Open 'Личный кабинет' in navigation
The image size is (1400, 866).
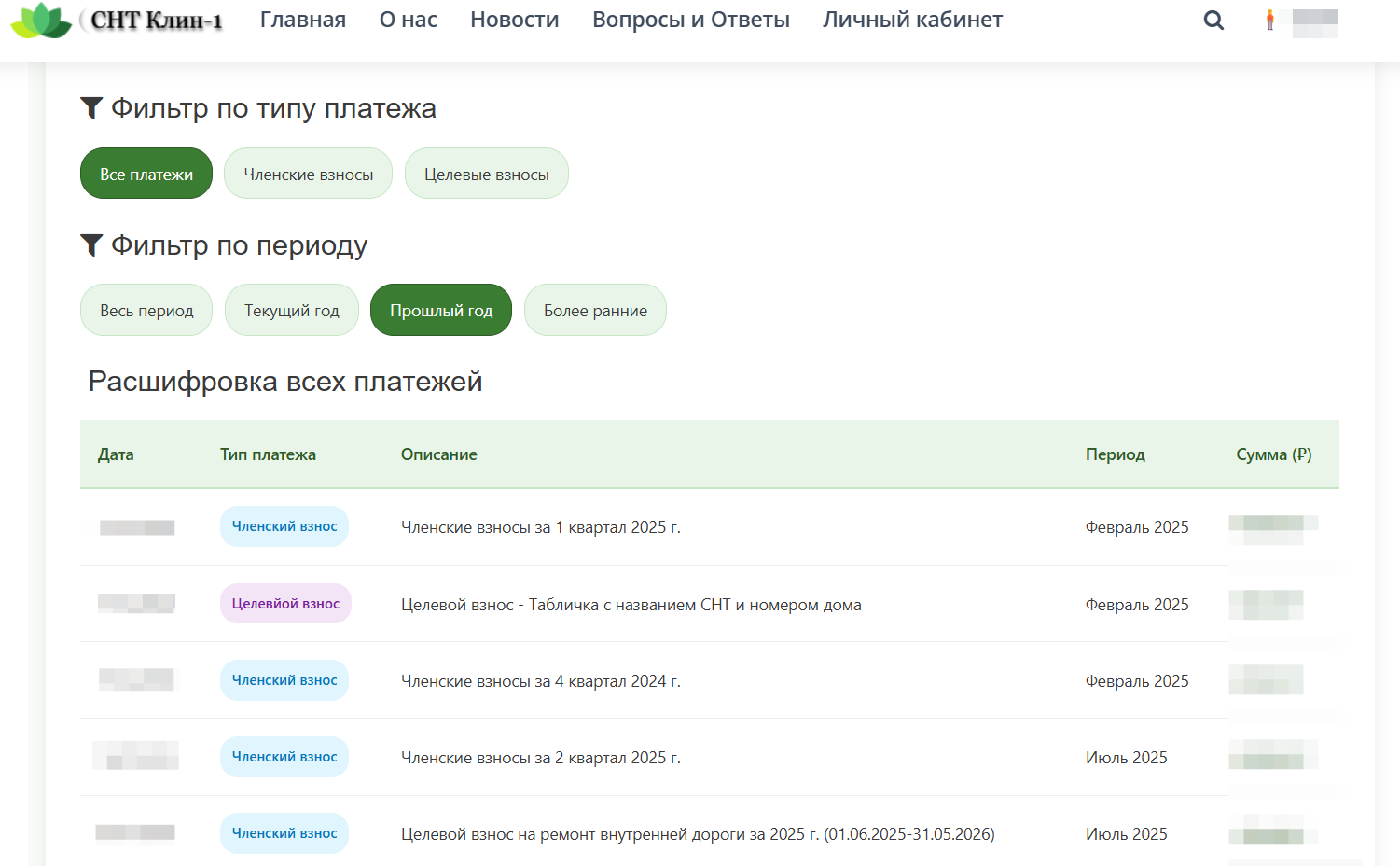[912, 21]
